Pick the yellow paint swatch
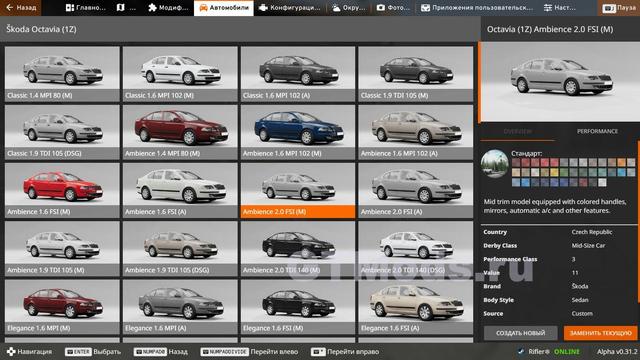Image resolution: width=640 pixels, height=360 pixels. pos(554,172)
